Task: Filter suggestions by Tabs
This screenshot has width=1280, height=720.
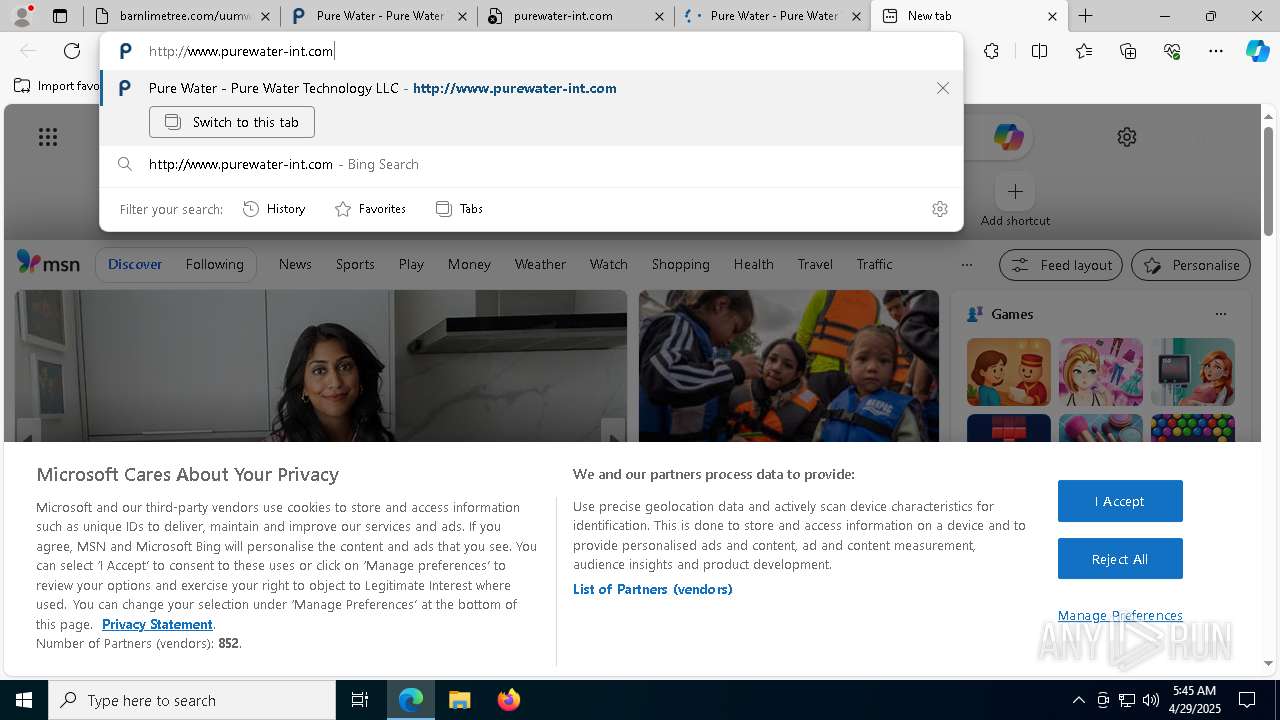Action: point(460,209)
